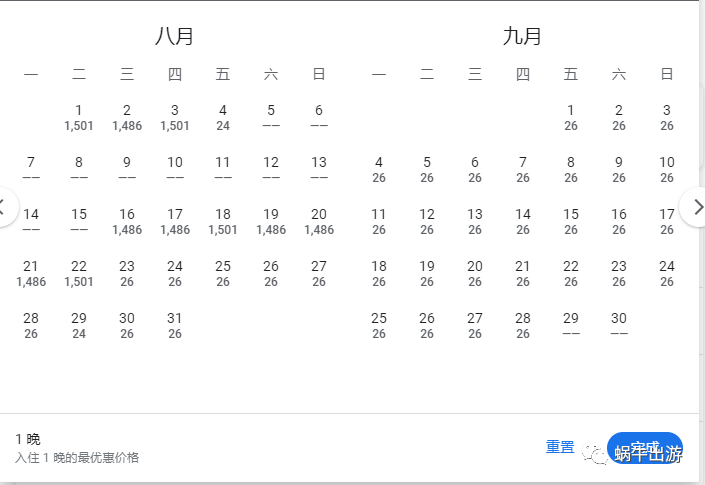Select September 25 date cell
Screen dimensions: 705x485
(x=379, y=326)
